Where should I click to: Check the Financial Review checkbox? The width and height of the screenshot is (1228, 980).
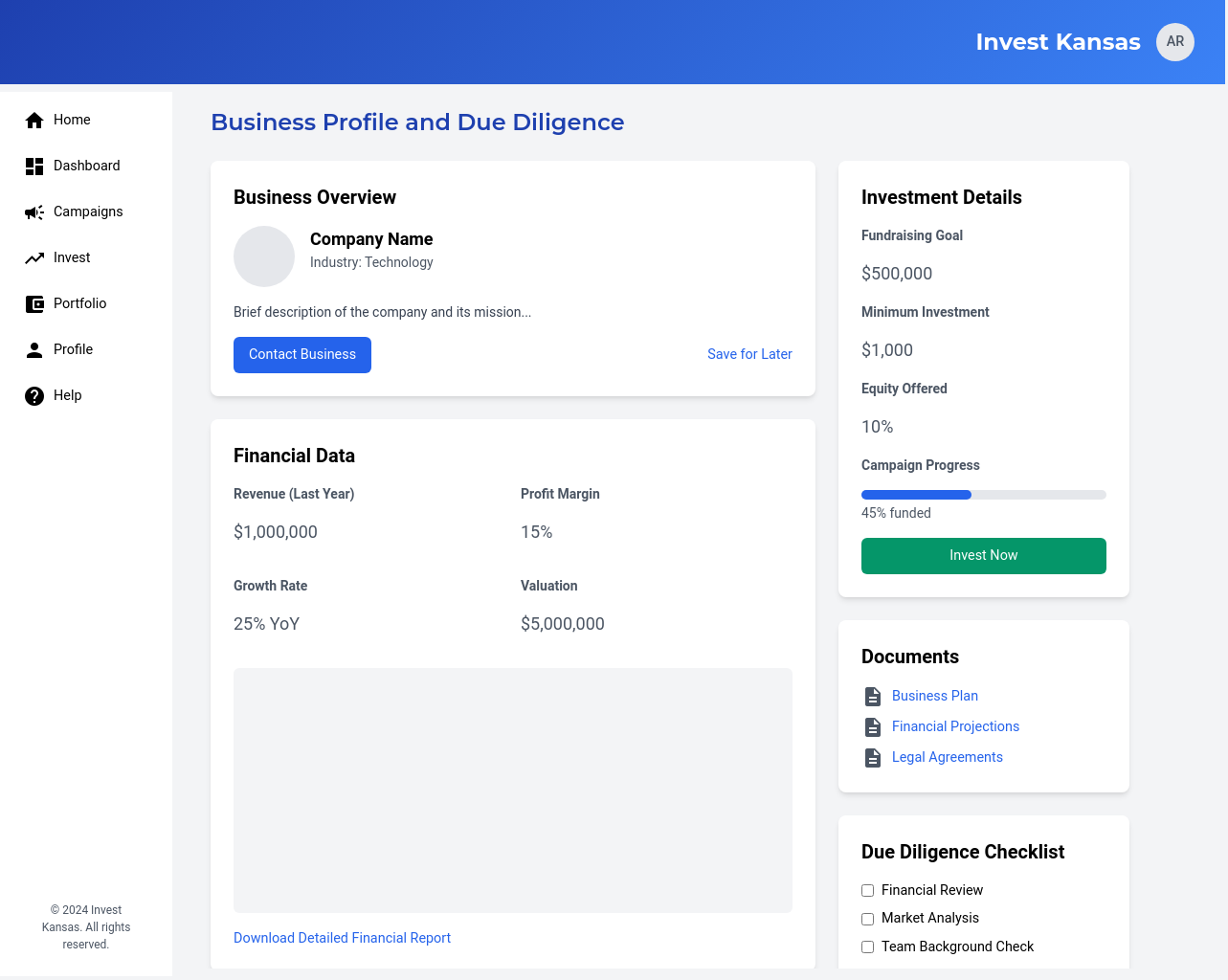[868, 890]
